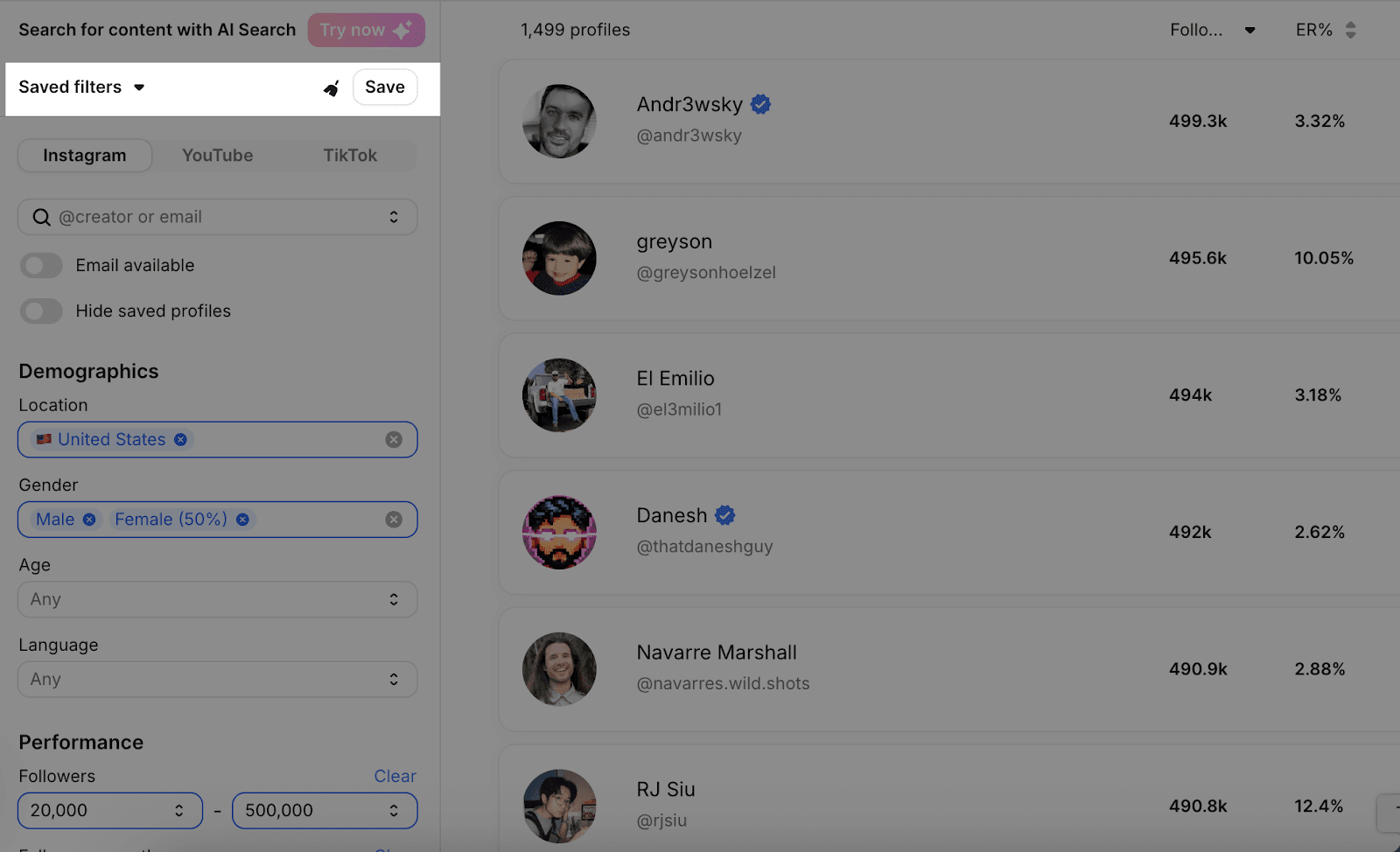
Task: Enable Hide saved profiles switch
Action: pyautogui.click(x=41, y=311)
